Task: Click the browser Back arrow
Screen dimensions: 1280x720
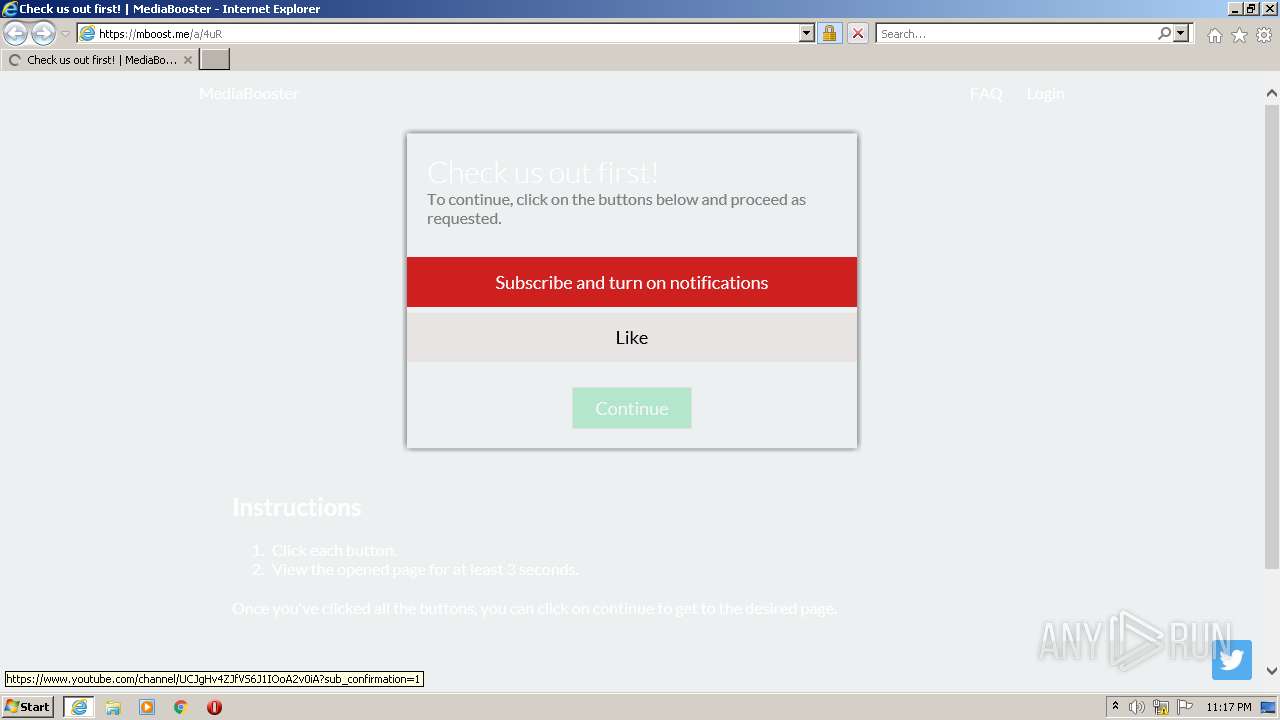Action: pyautogui.click(x=16, y=33)
